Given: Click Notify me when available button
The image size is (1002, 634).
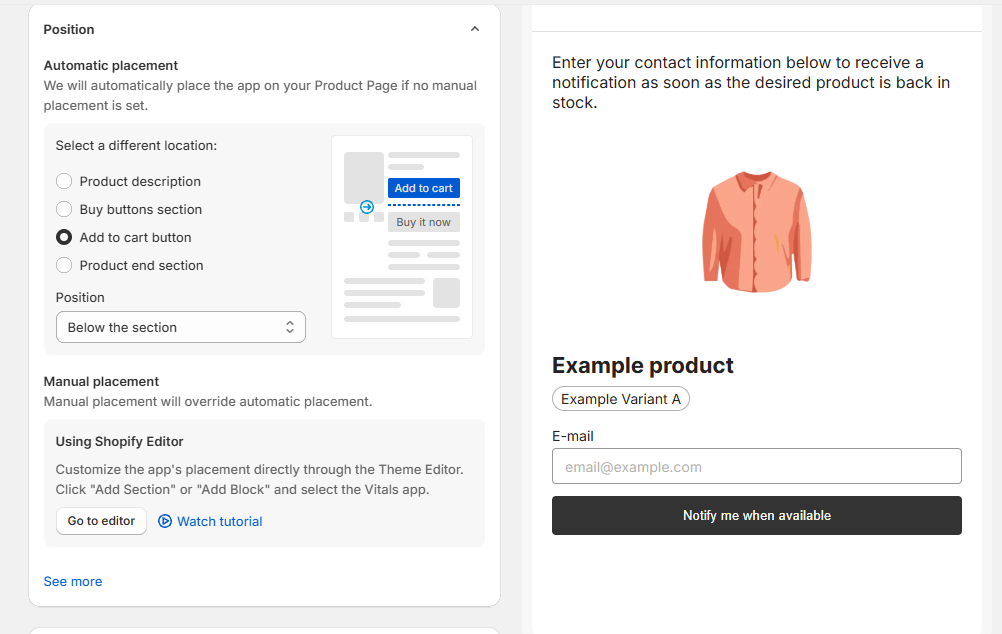Looking at the screenshot, I should [757, 515].
